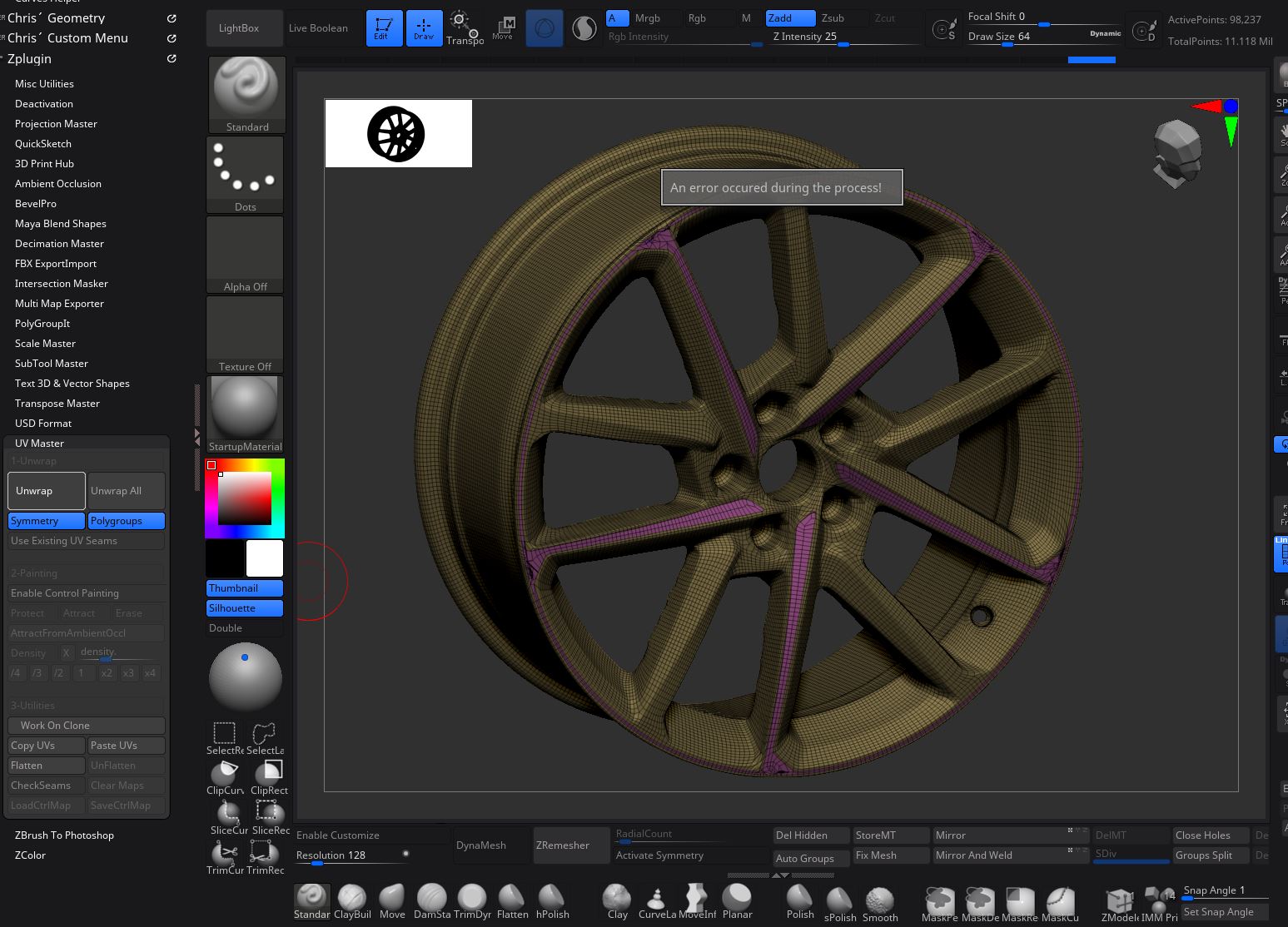Viewport: 1288px width, 927px height.
Task: Expand the Decimation Master plugin
Action: tap(59, 244)
